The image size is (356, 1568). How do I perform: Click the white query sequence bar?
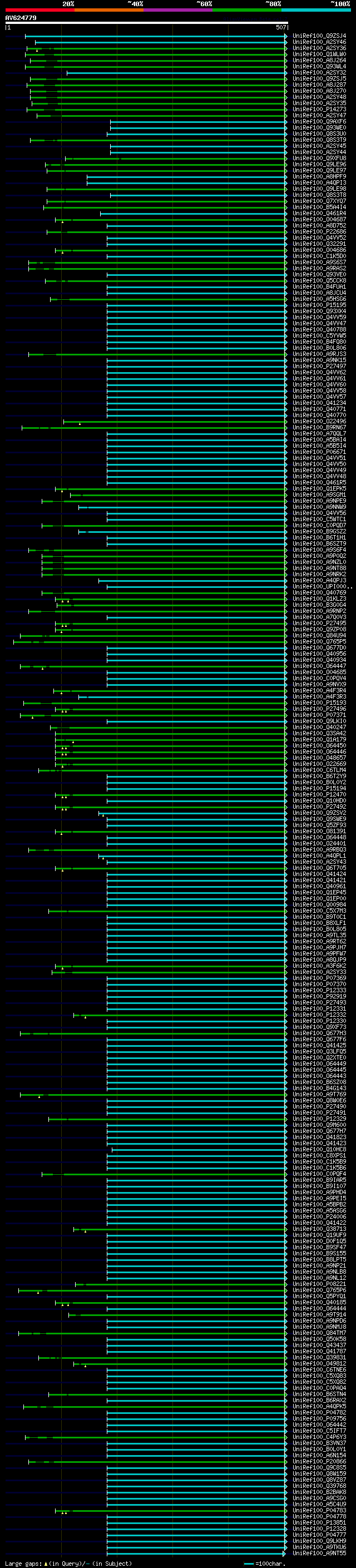146,22
